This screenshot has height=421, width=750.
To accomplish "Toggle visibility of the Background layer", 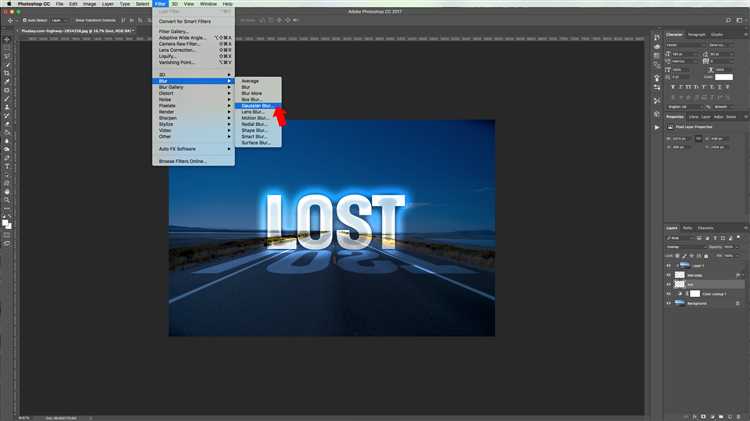I will tap(669, 303).
